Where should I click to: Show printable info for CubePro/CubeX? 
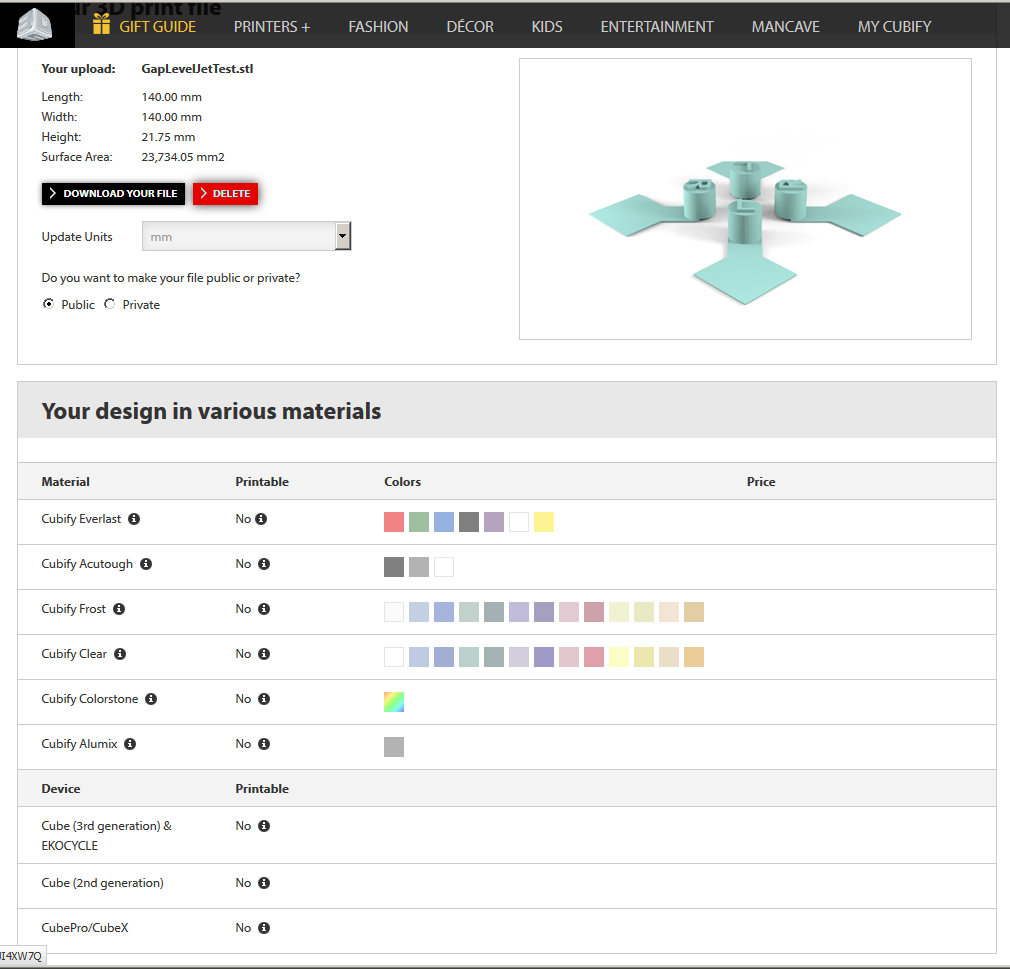click(x=264, y=928)
